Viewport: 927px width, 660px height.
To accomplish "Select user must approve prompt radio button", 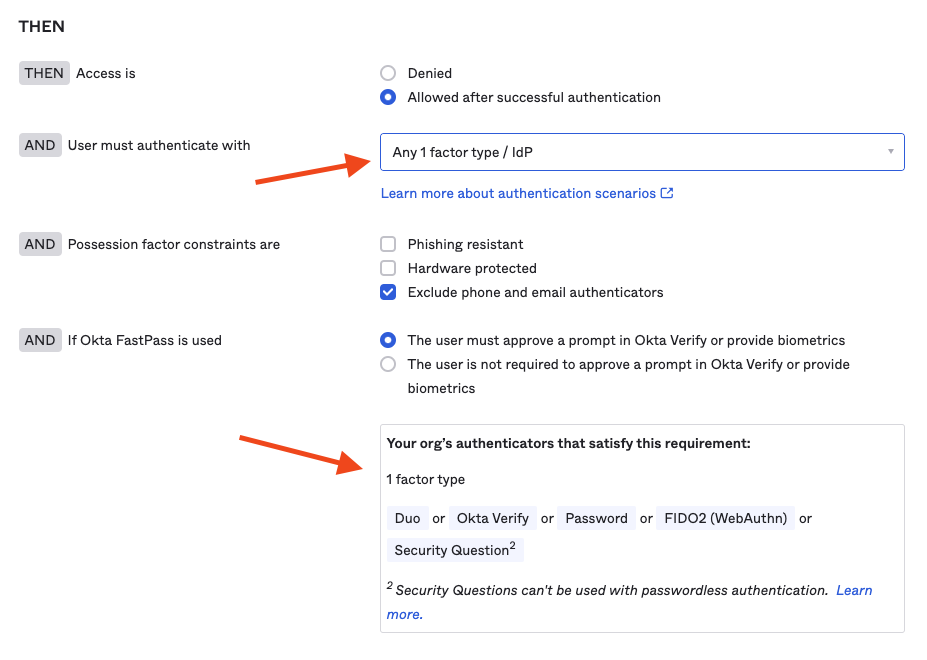I will (x=388, y=341).
